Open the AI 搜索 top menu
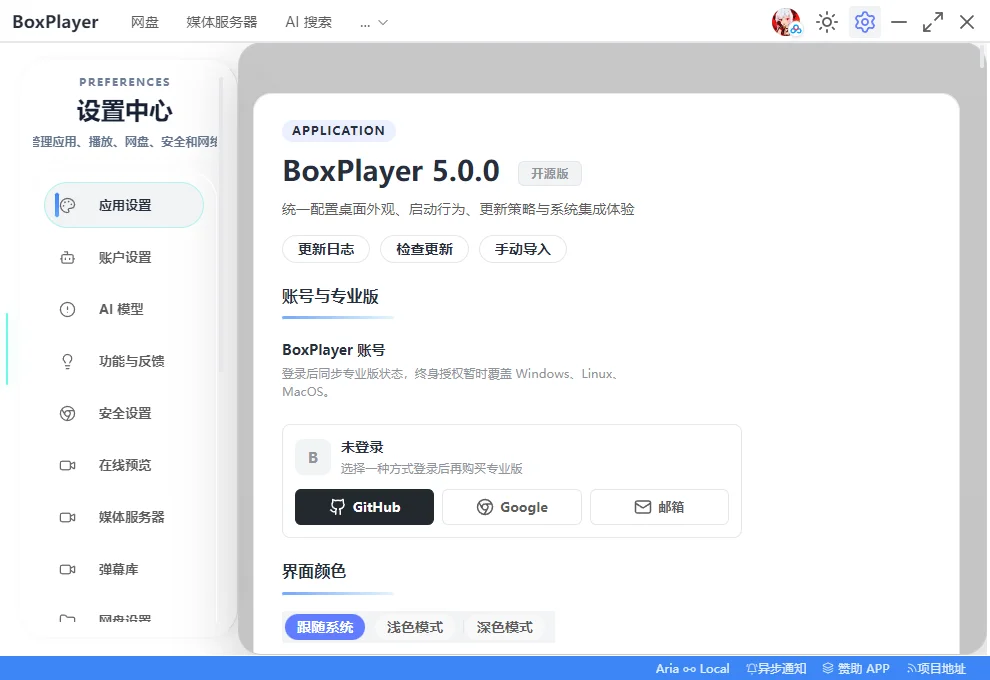 [309, 22]
